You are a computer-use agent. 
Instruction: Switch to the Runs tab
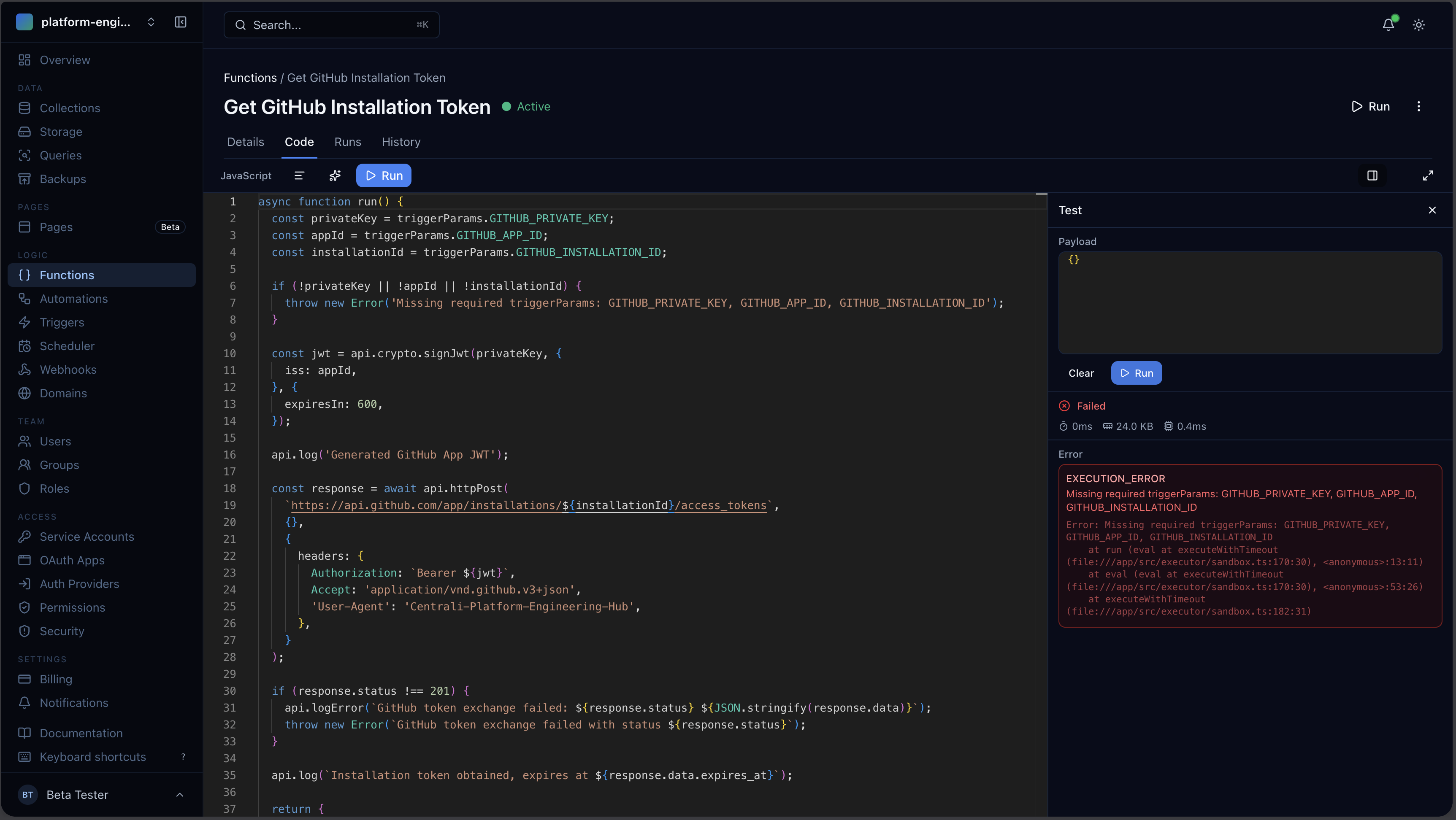[348, 142]
